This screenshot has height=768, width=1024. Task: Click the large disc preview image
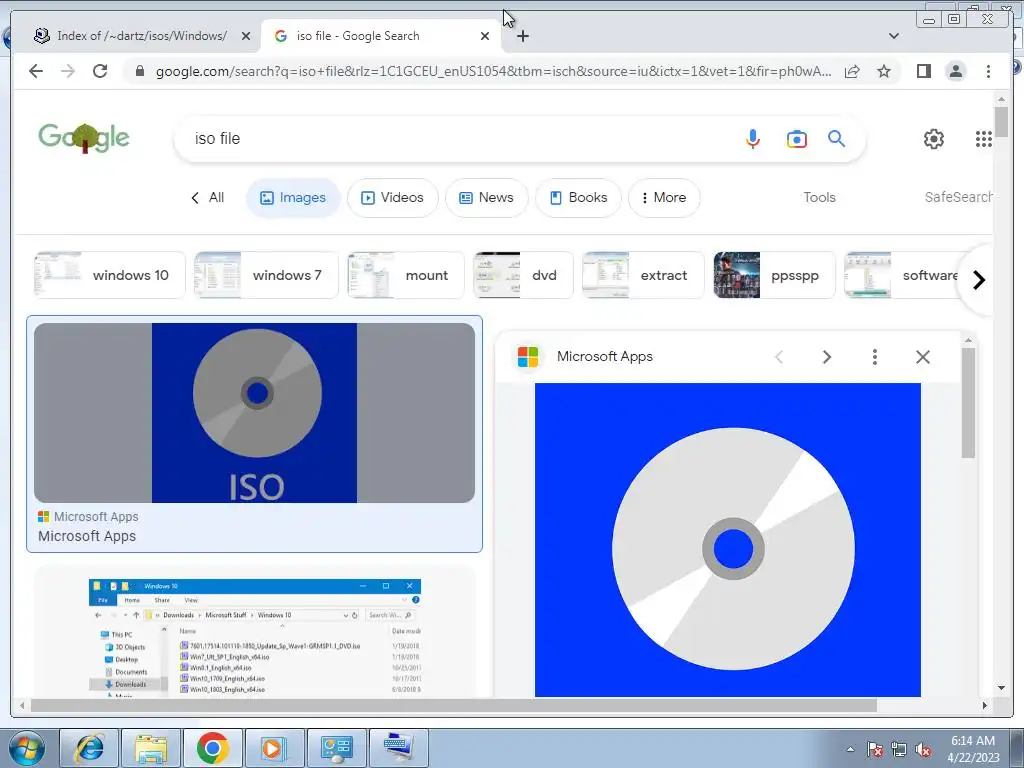728,540
